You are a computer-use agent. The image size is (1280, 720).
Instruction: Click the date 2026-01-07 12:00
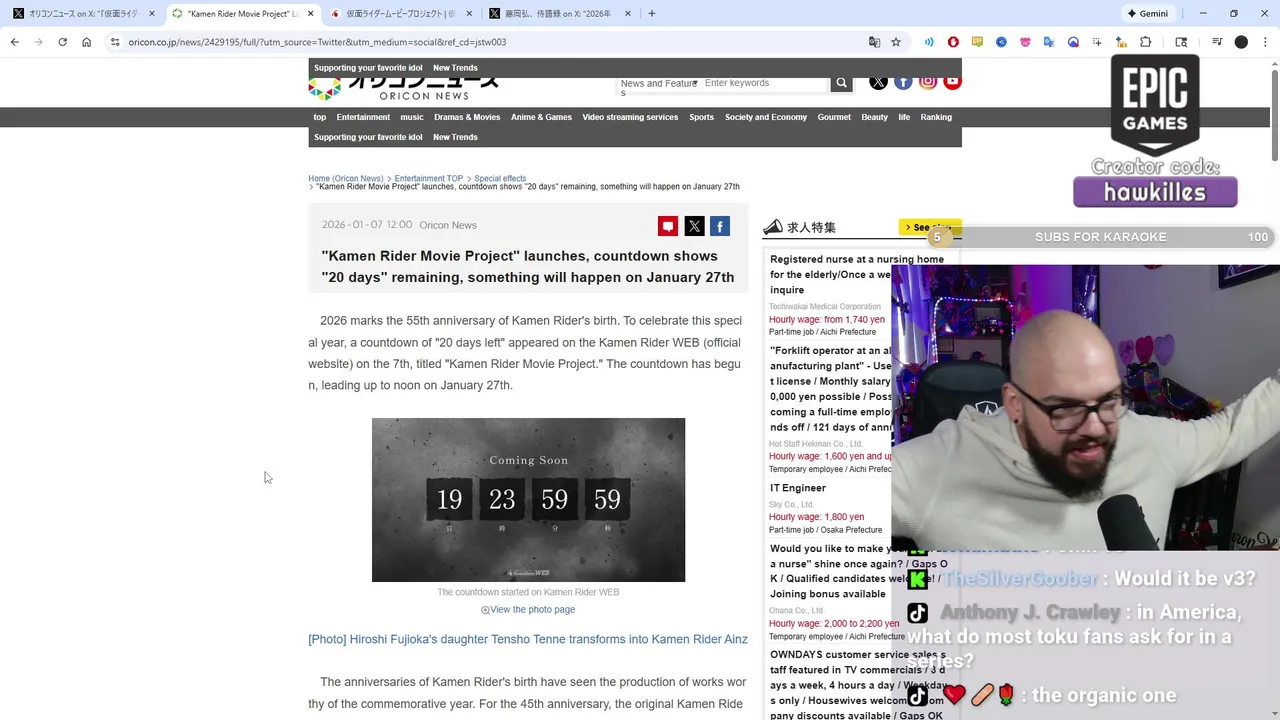[367, 225]
